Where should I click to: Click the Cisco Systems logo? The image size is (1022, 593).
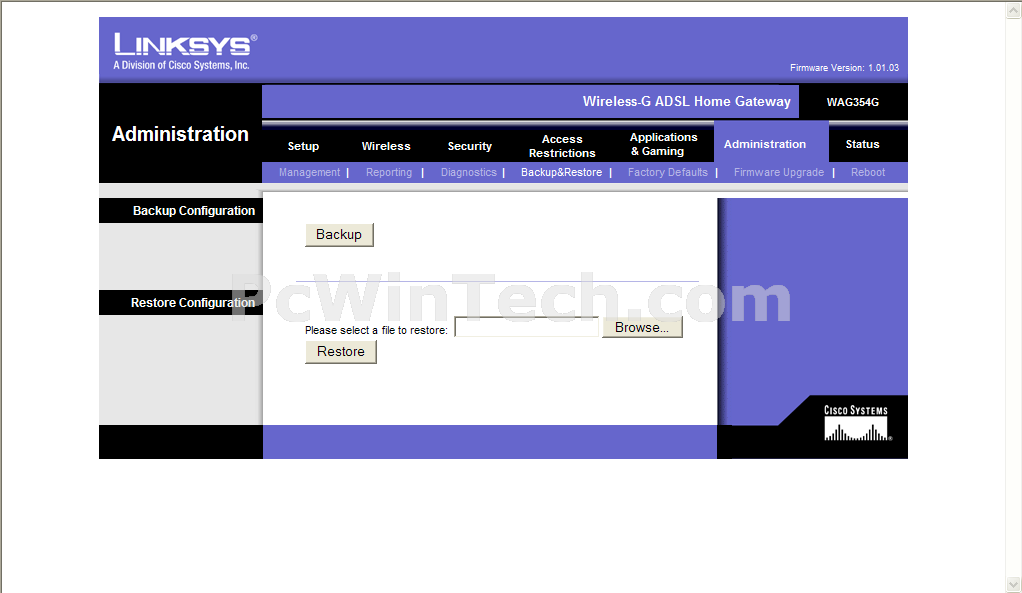point(856,424)
